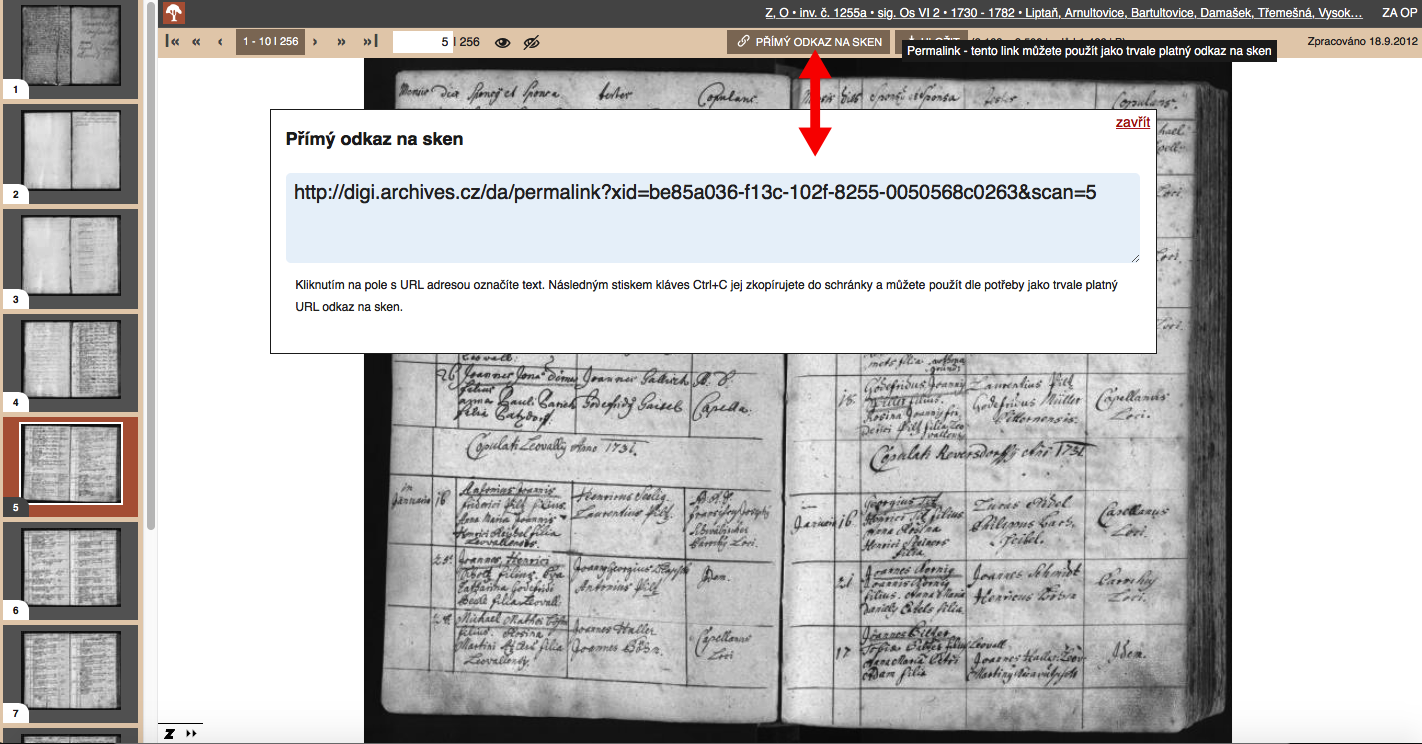Select the permalink URL text field
This screenshot has width=1422, height=744.
pyautogui.click(x=713, y=218)
